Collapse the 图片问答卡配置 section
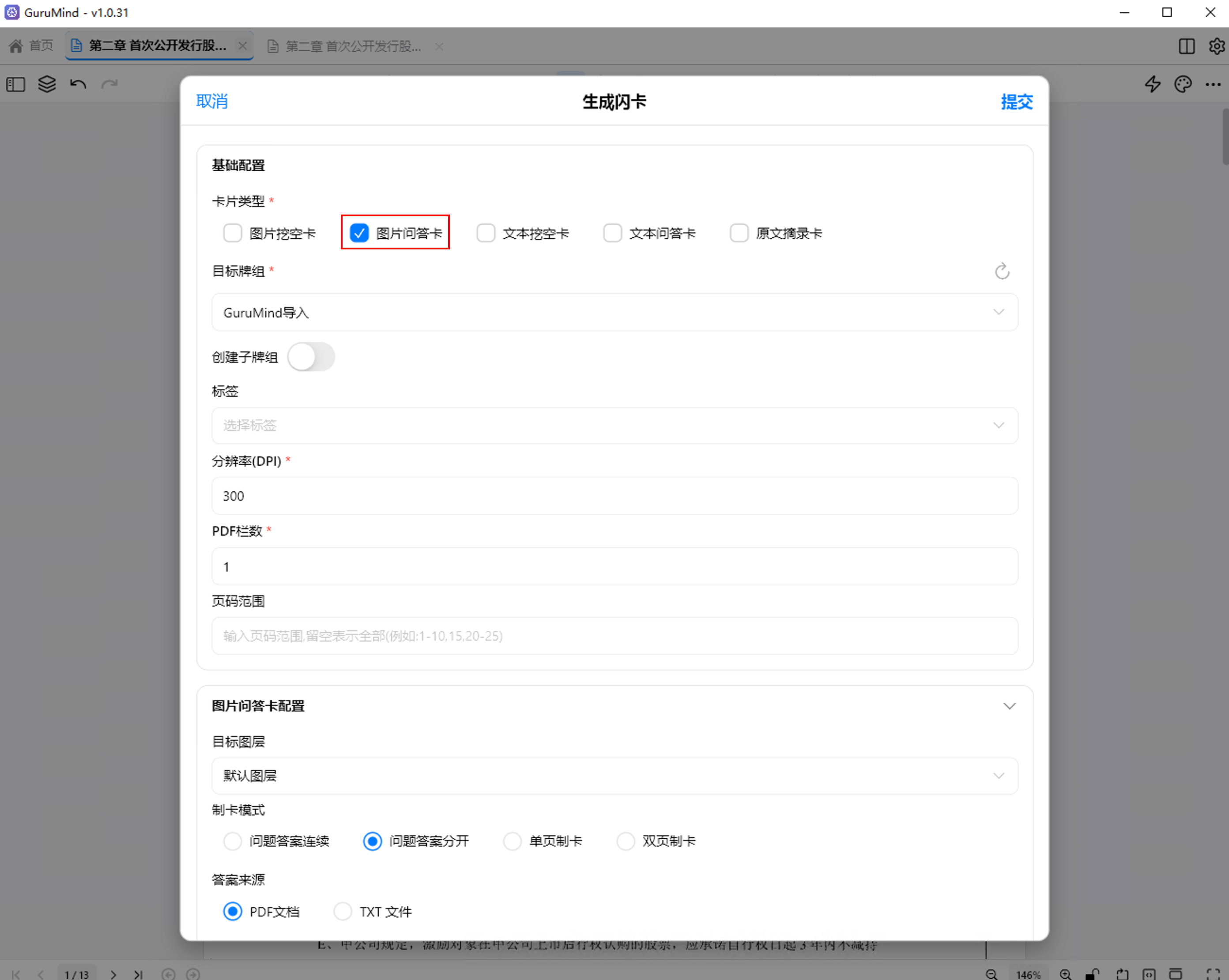Viewport: 1229px width, 980px height. coord(1010,706)
